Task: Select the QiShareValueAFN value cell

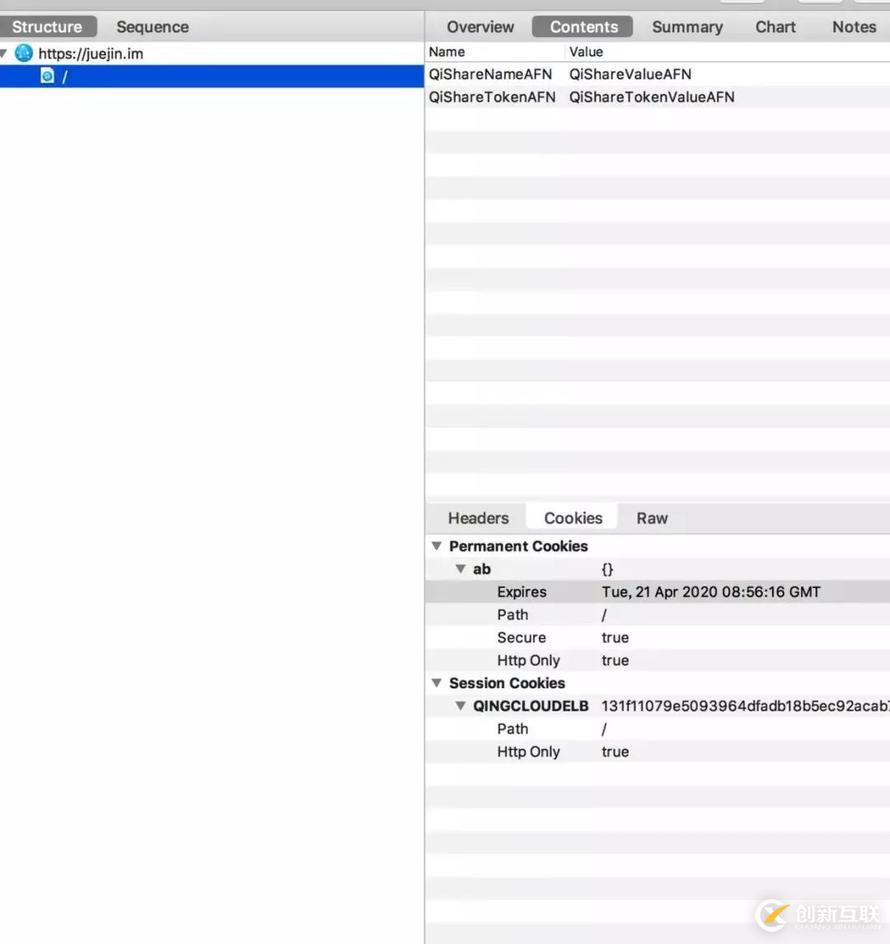Action: [630, 74]
